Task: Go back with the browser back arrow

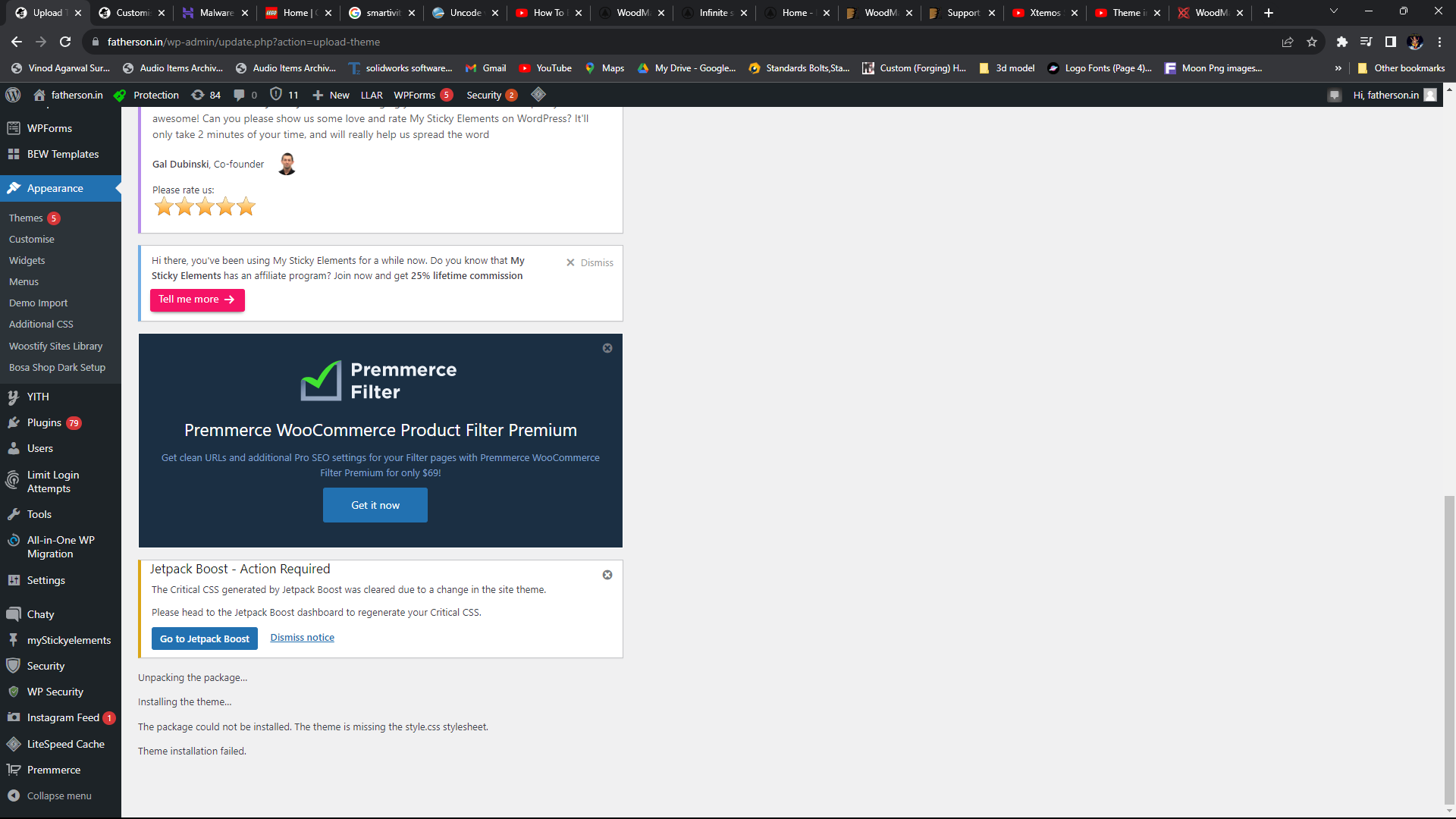Action: pyautogui.click(x=17, y=42)
